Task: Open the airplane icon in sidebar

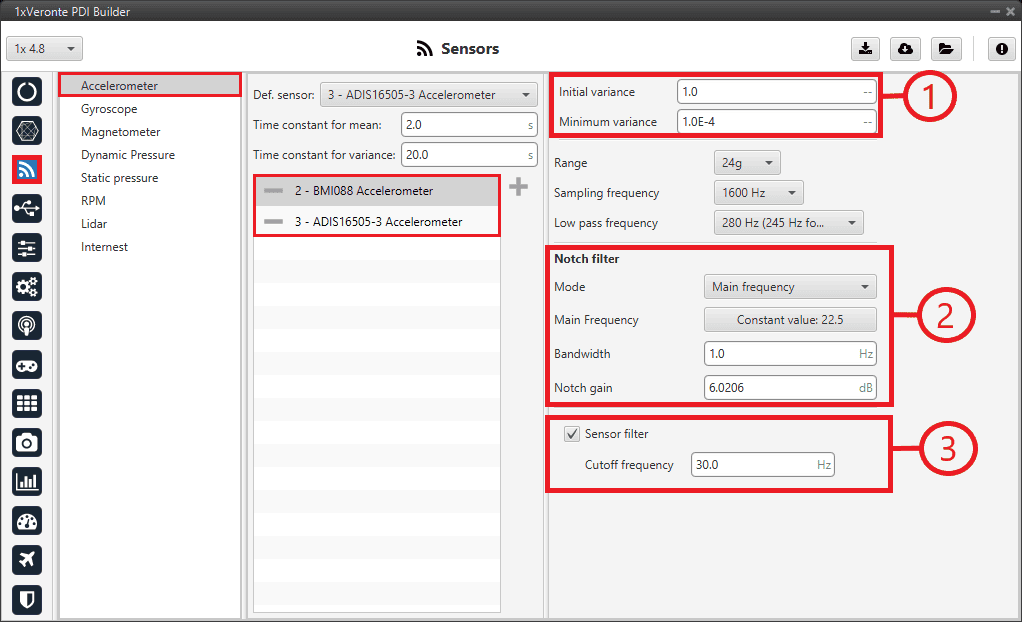Action: (27, 559)
